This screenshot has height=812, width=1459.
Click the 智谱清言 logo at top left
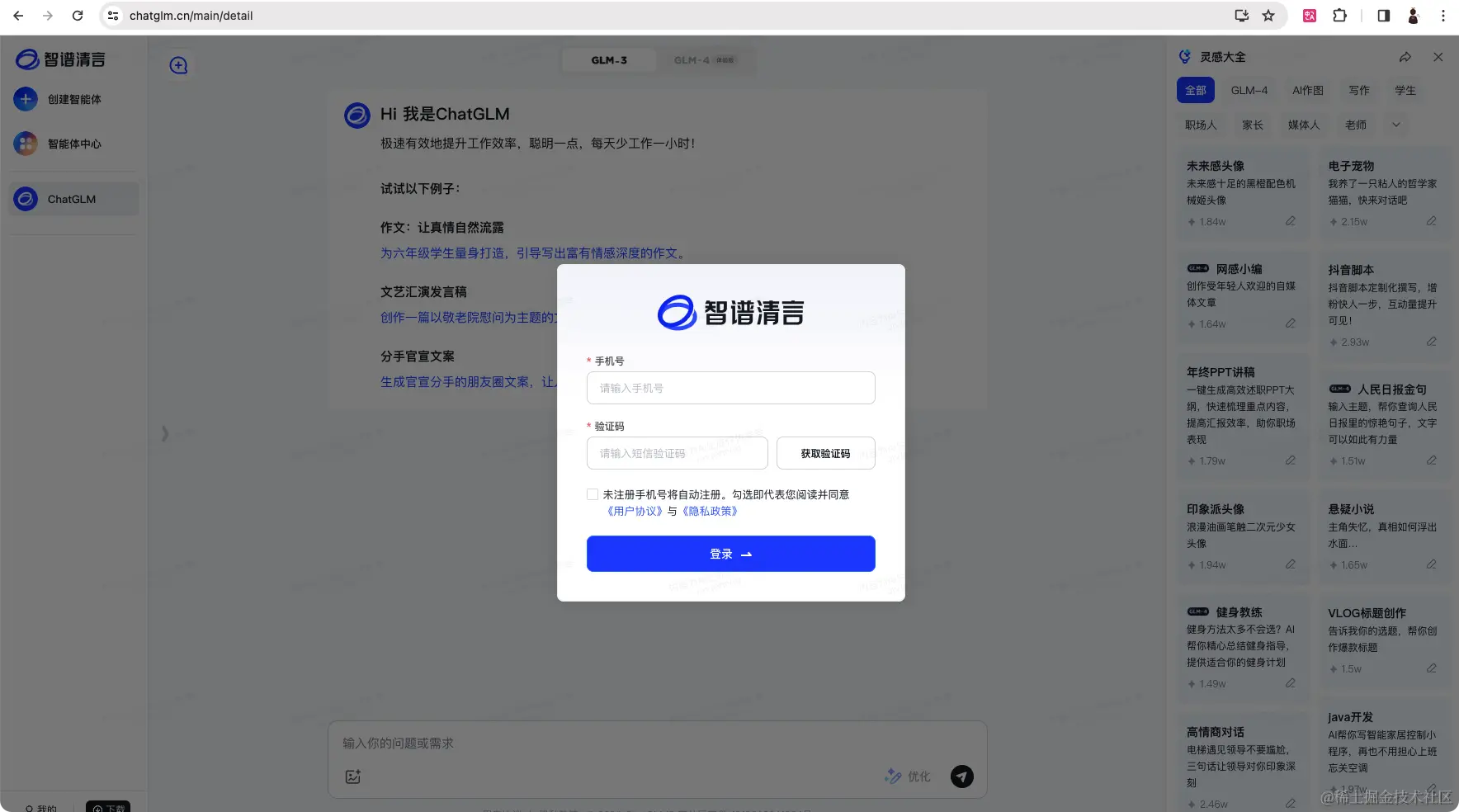point(61,59)
